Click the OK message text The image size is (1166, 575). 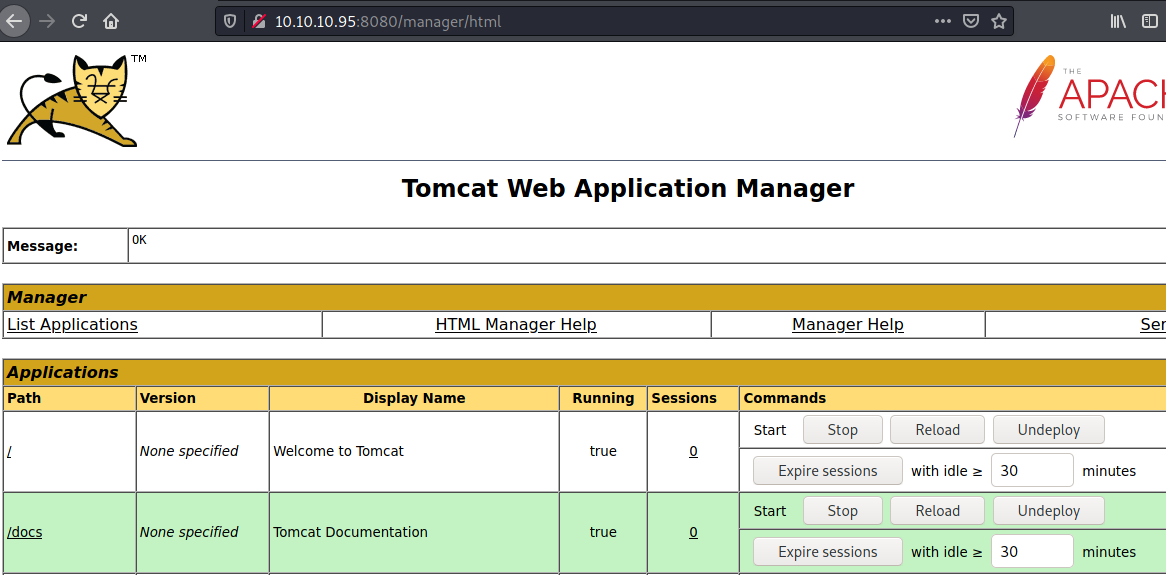click(x=139, y=240)
